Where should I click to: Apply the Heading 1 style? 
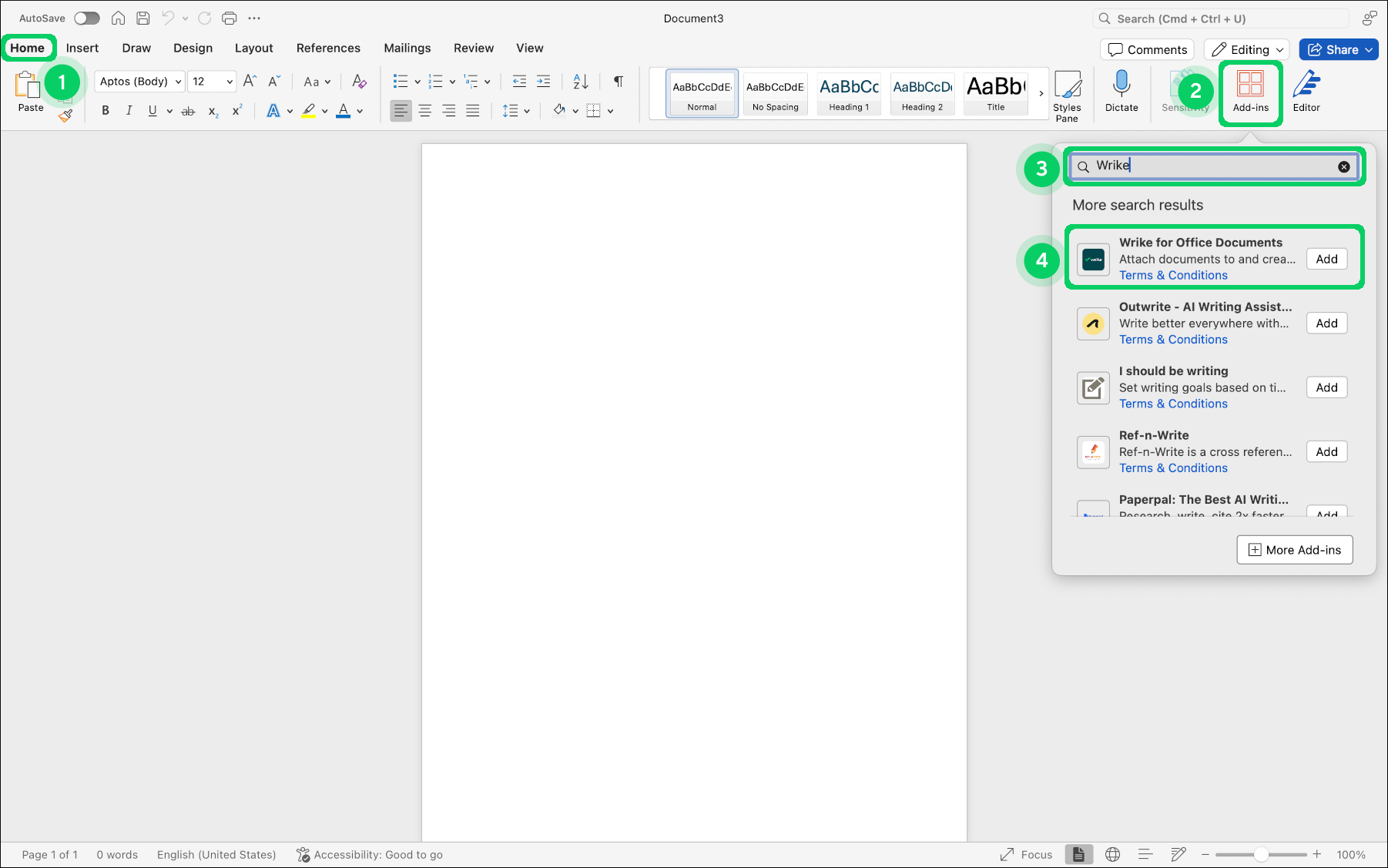click(x=848, y=93)
